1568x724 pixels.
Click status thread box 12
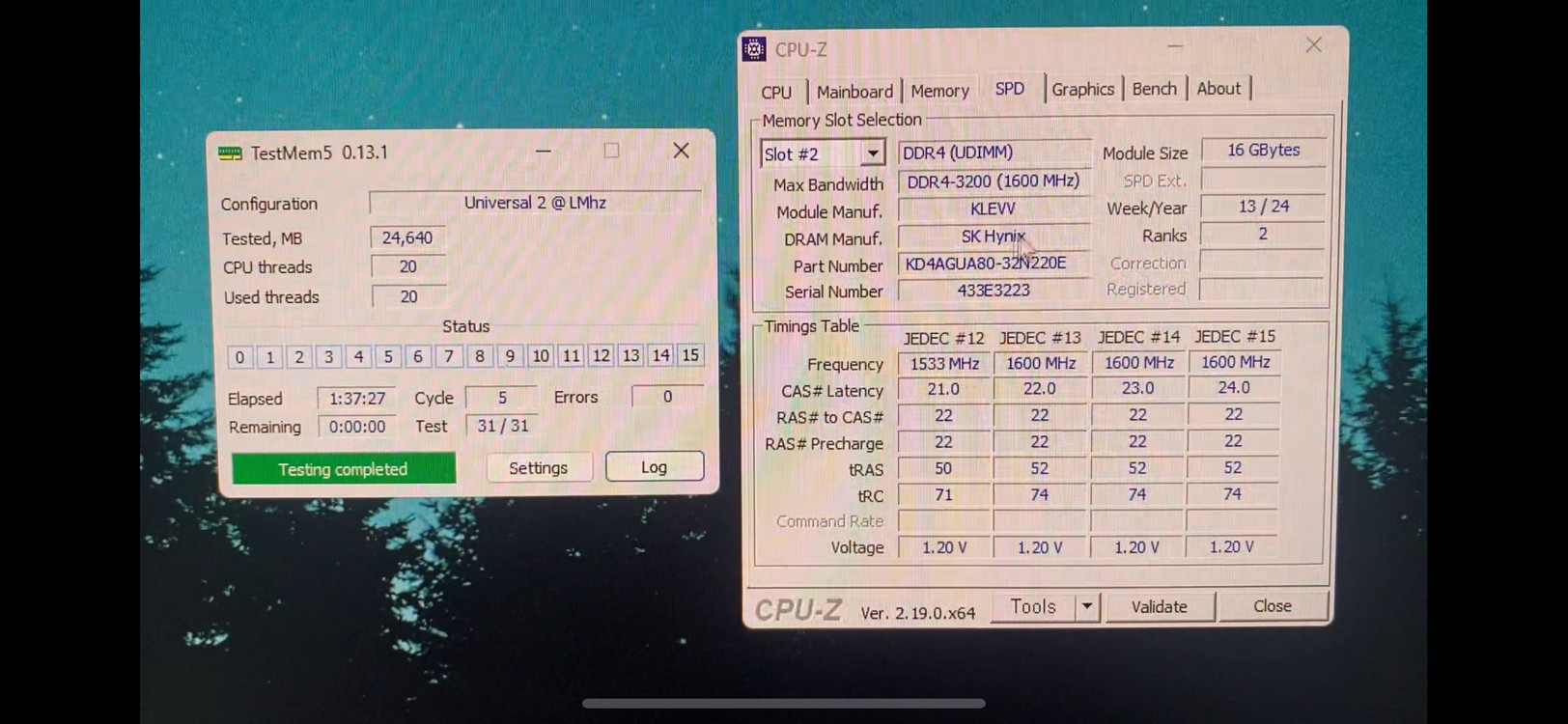pos(602,355)
